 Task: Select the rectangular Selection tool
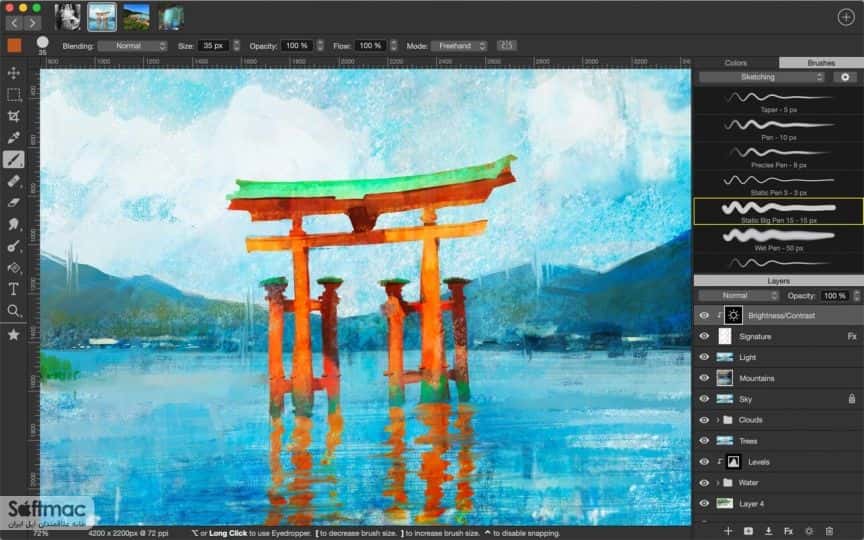14,95
